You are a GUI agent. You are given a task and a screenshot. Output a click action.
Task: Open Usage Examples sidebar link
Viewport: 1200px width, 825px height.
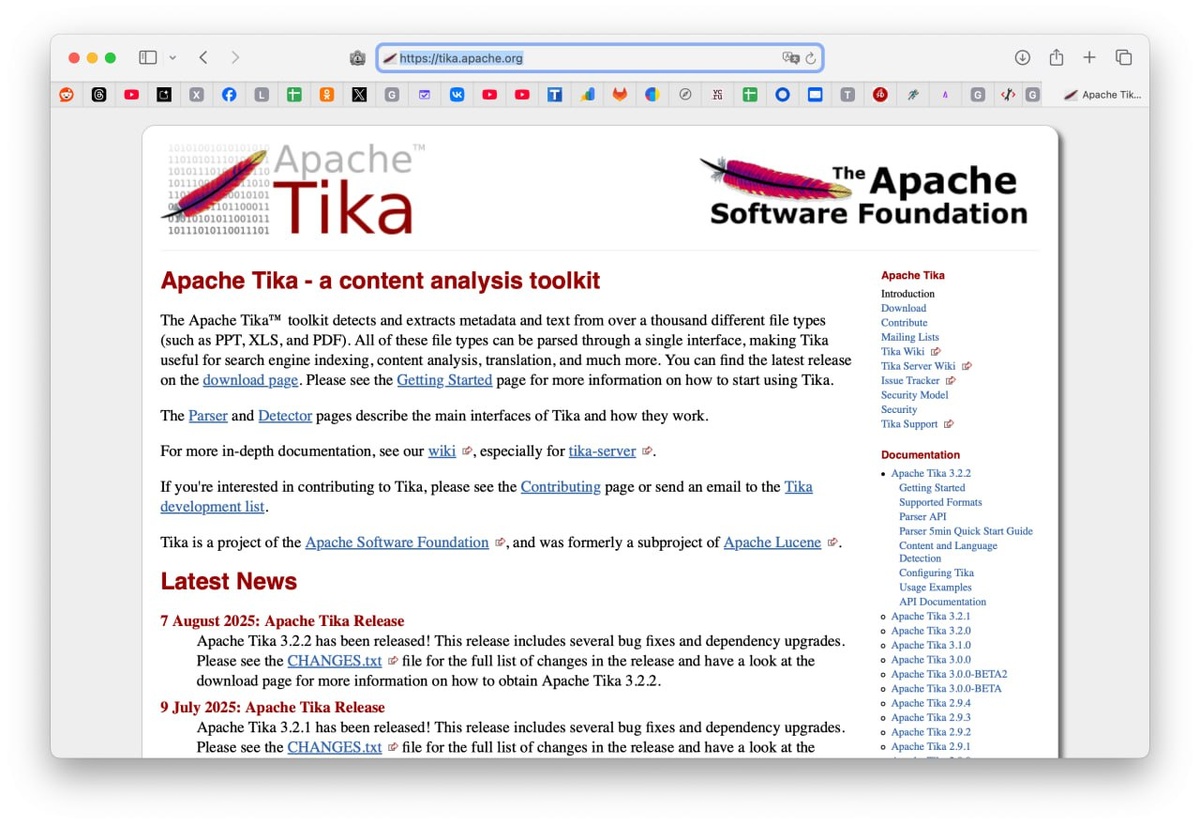click(935, 588)
